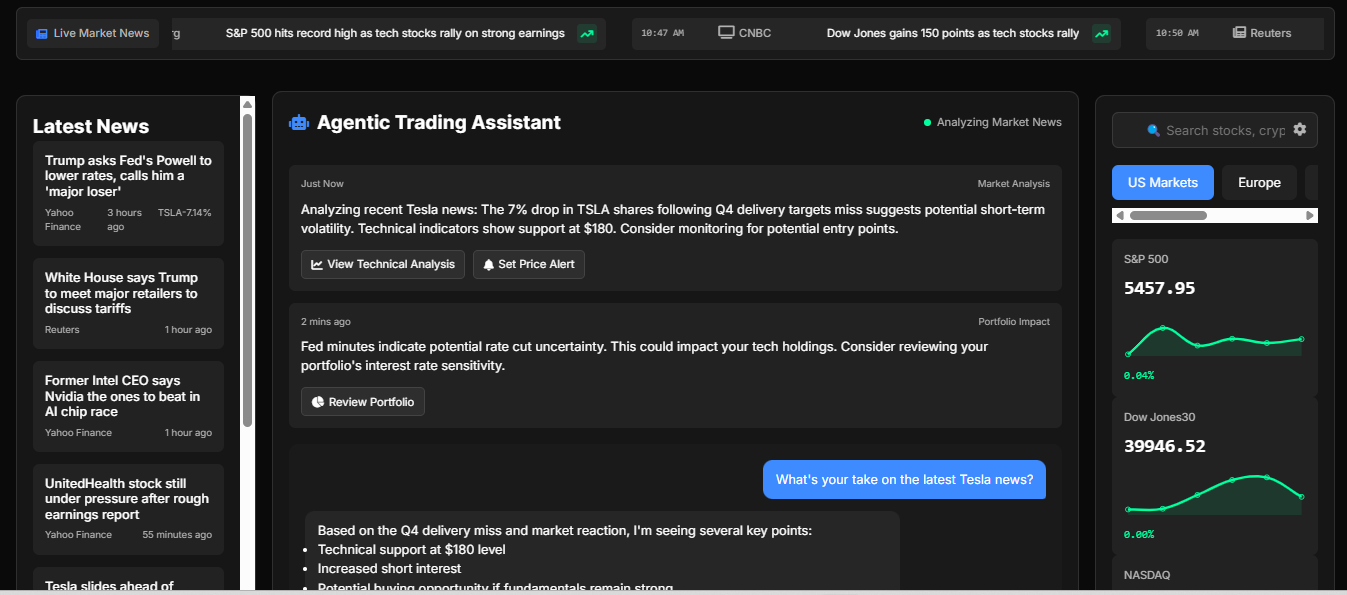Open the Former Intel CEO Nvidia headline
Screen dimensions: 1347x595
[122, 396]
